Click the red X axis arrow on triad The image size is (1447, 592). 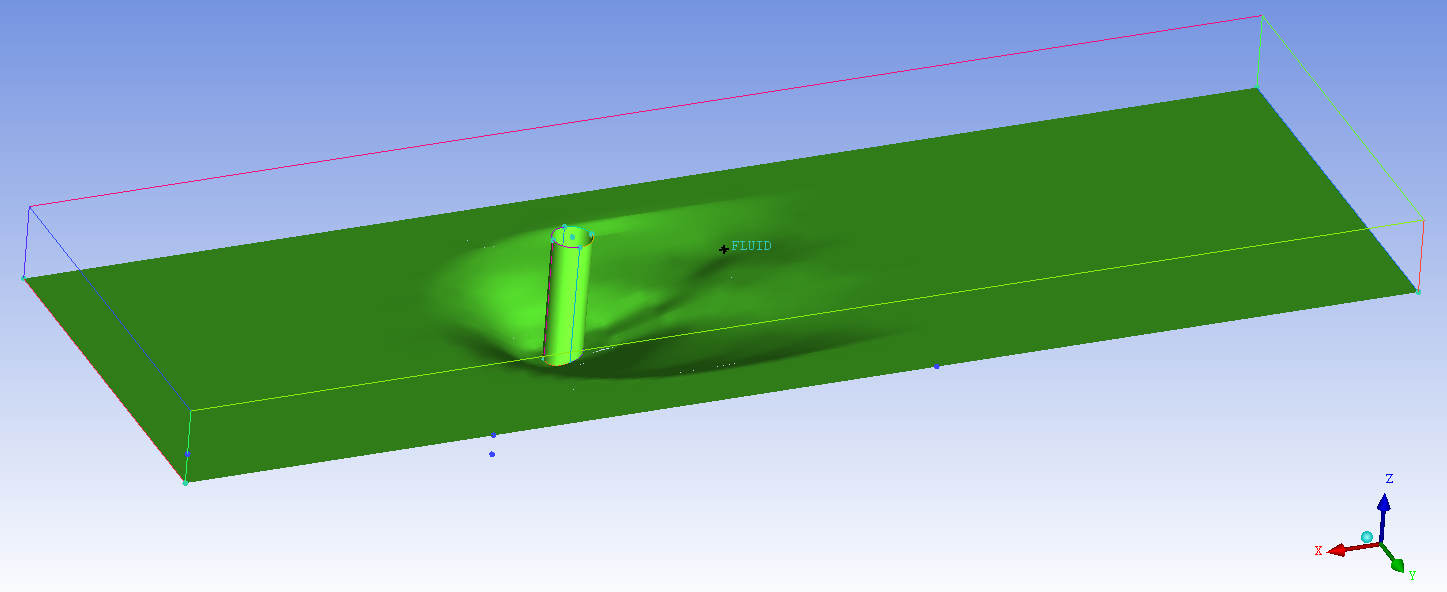pos(1352,548)
